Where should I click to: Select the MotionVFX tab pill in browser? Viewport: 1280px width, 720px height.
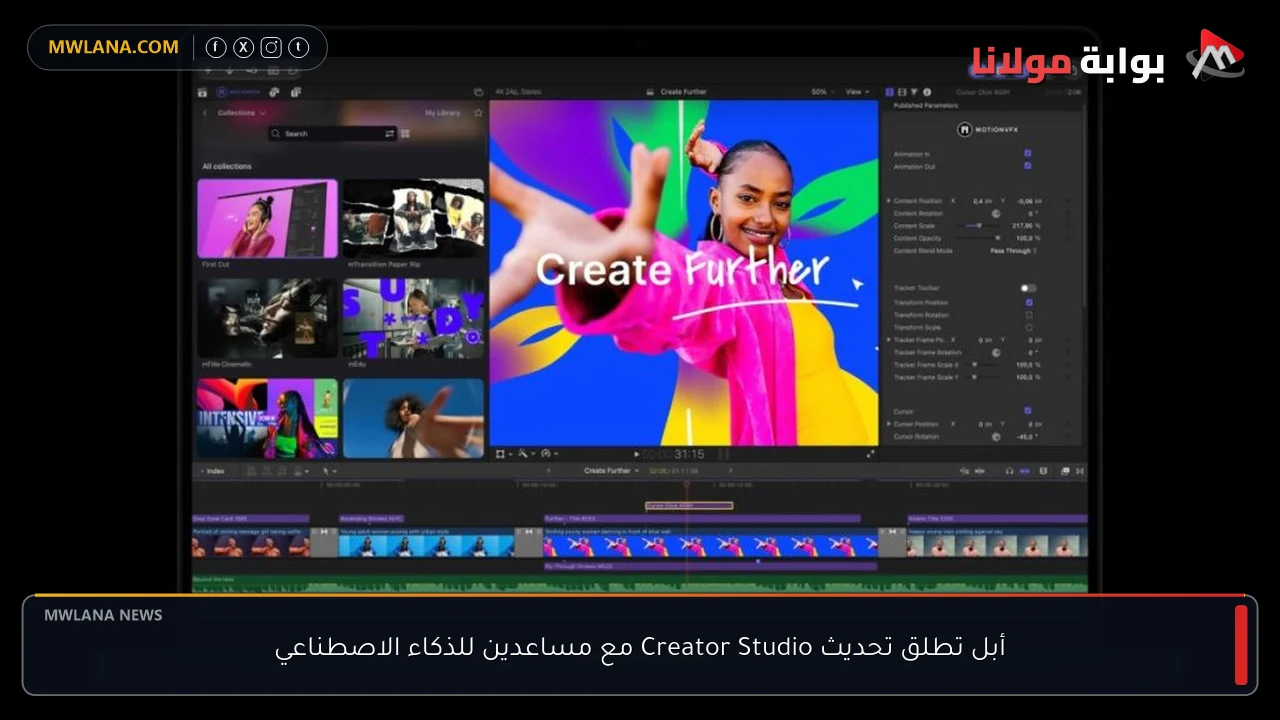click(x=237, y=92)
